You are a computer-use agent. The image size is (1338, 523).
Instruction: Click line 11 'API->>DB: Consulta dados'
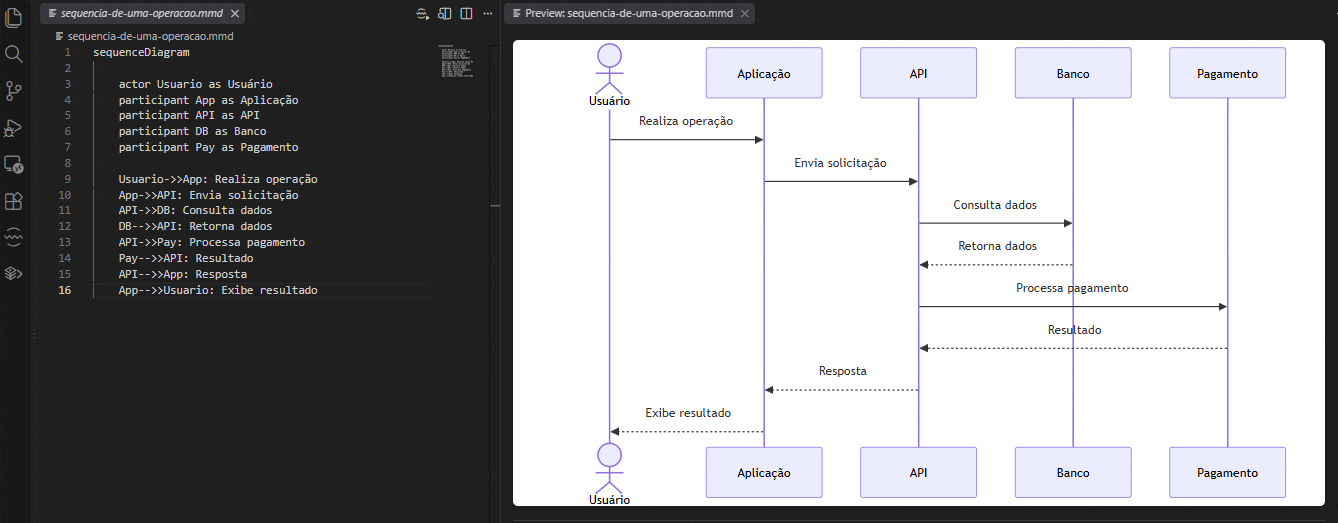[x=195, y=210]
